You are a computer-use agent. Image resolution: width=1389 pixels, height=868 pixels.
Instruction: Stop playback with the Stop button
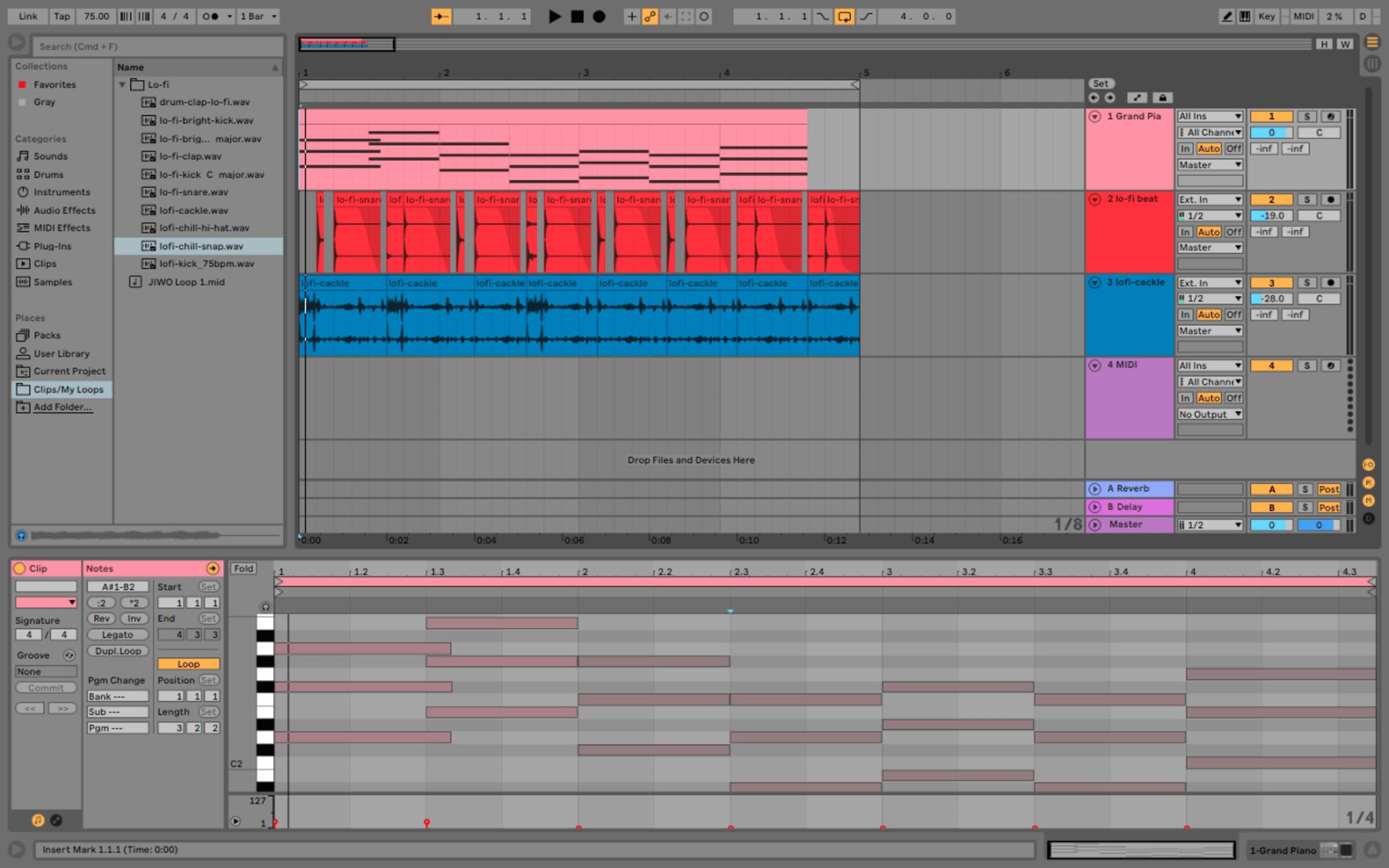pyautogui.click(x=577, y=17)
